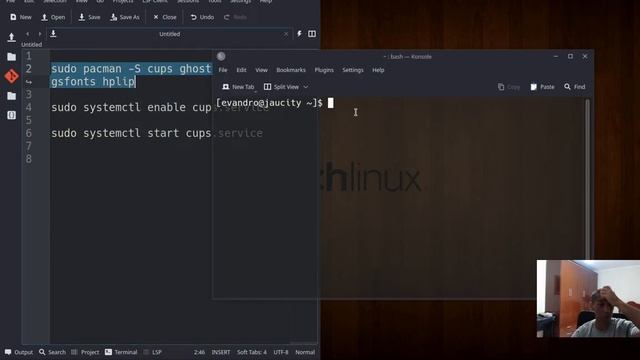Expand the Split View dropdown arrow
This screenshot has width=640, height=360.
pos(306,87)
